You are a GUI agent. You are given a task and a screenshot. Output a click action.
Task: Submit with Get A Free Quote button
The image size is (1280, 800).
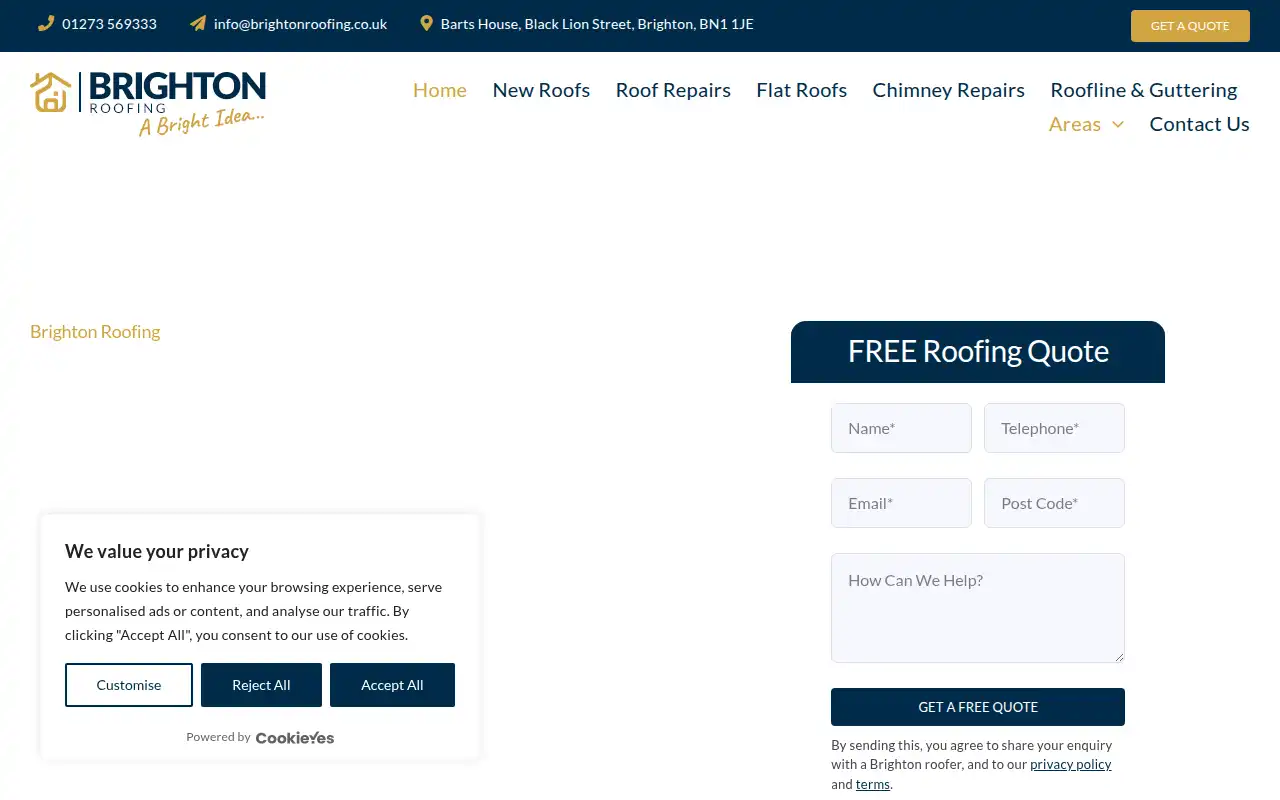978,707
